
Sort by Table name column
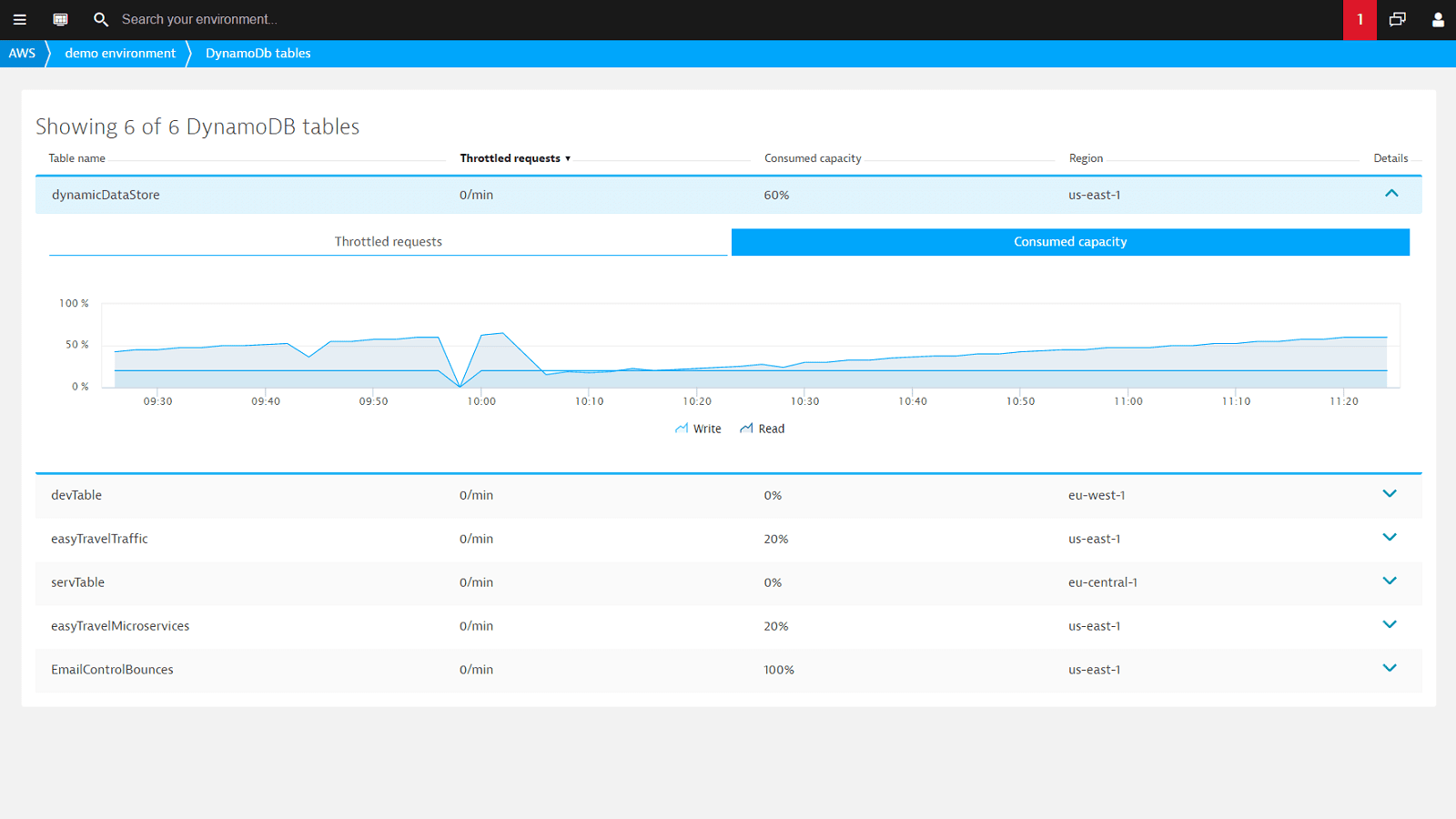(77, 158)
